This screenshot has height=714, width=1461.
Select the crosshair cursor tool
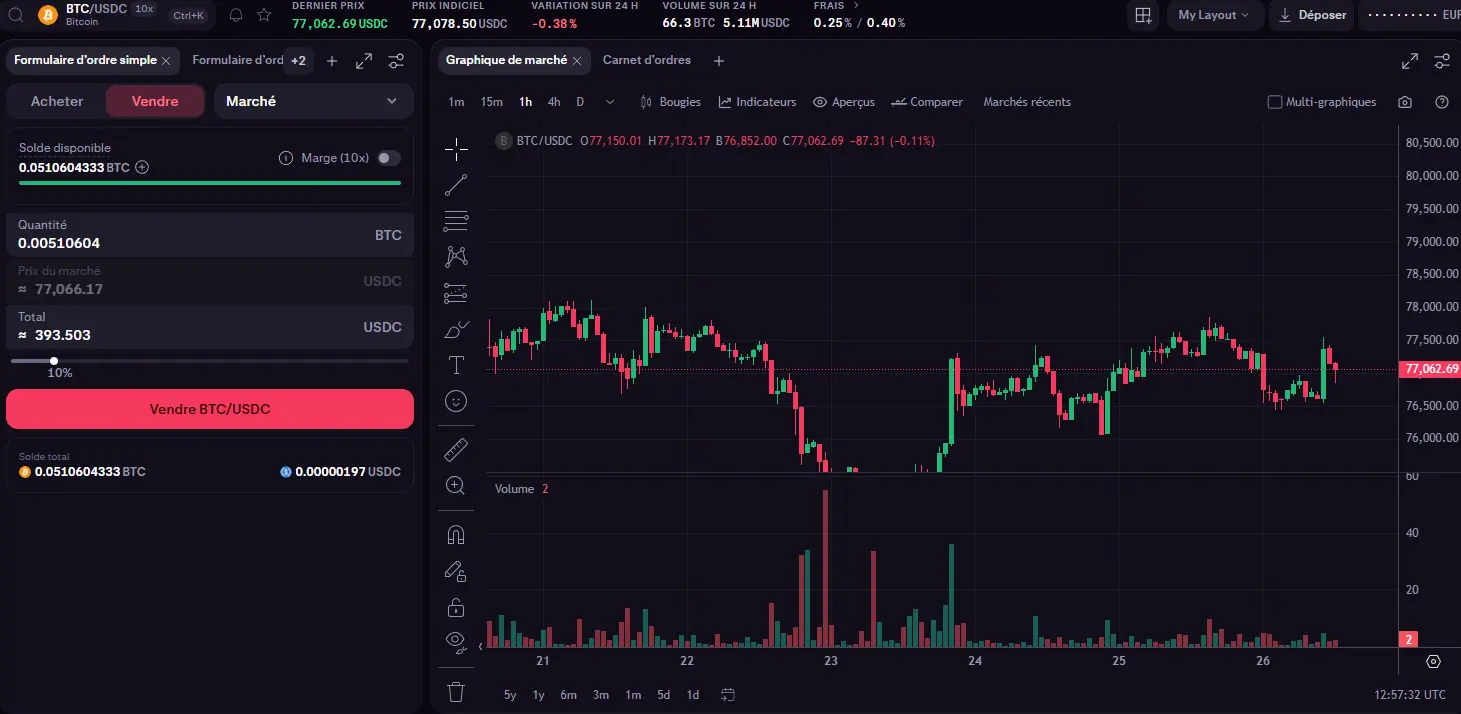tap(456, 149)
